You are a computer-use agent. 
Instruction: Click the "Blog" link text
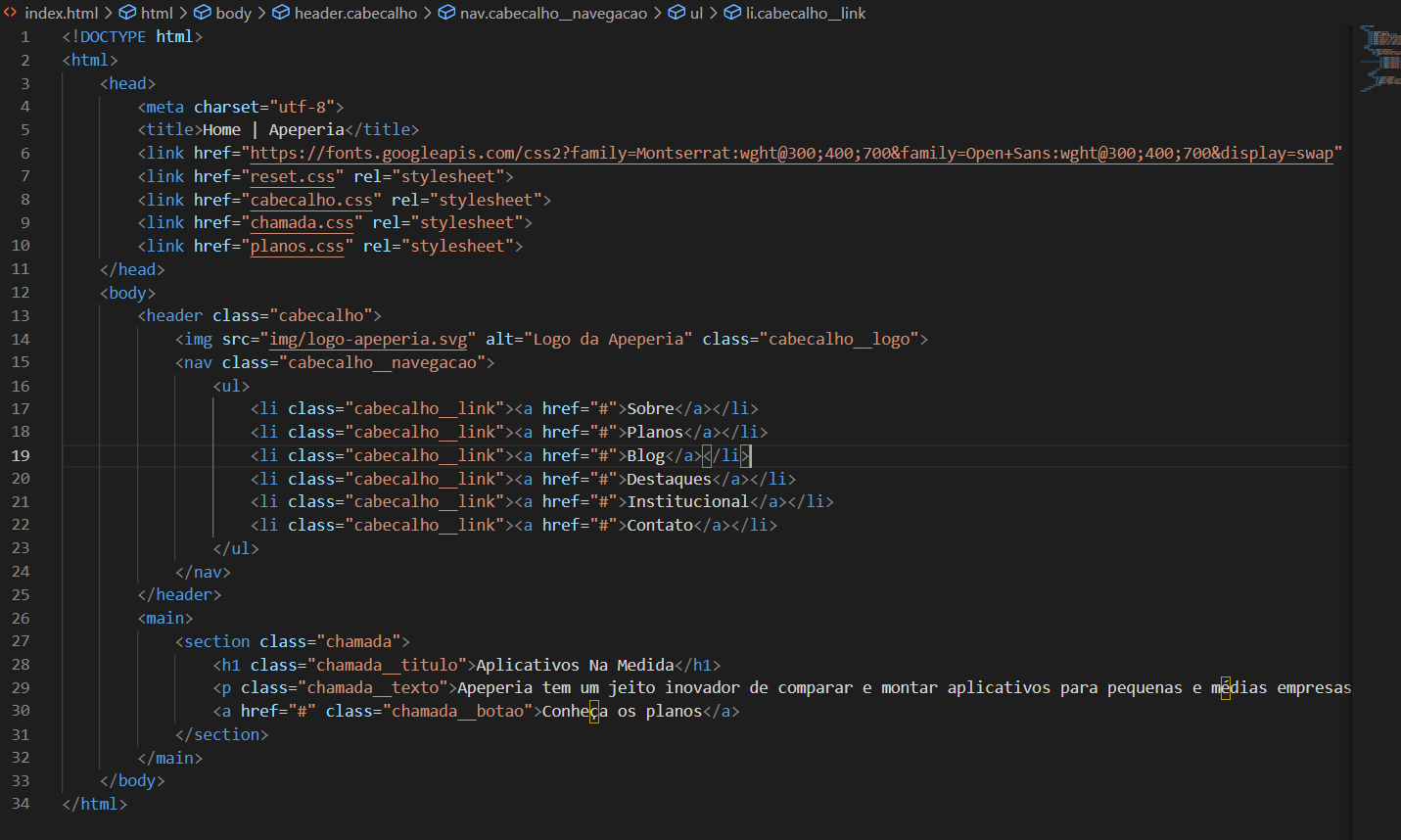[645, 455]
